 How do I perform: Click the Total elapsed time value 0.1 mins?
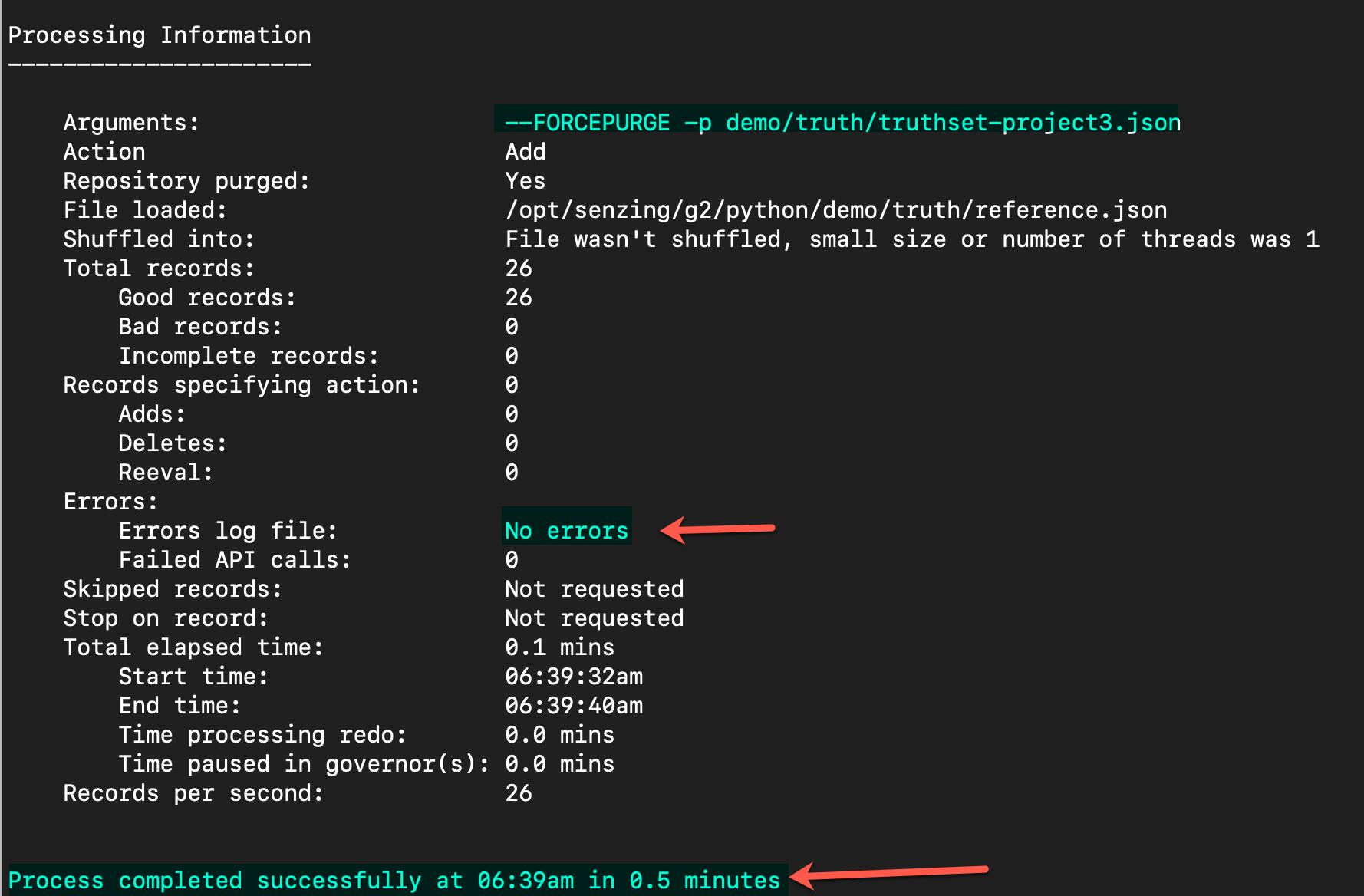pos(559,647)
